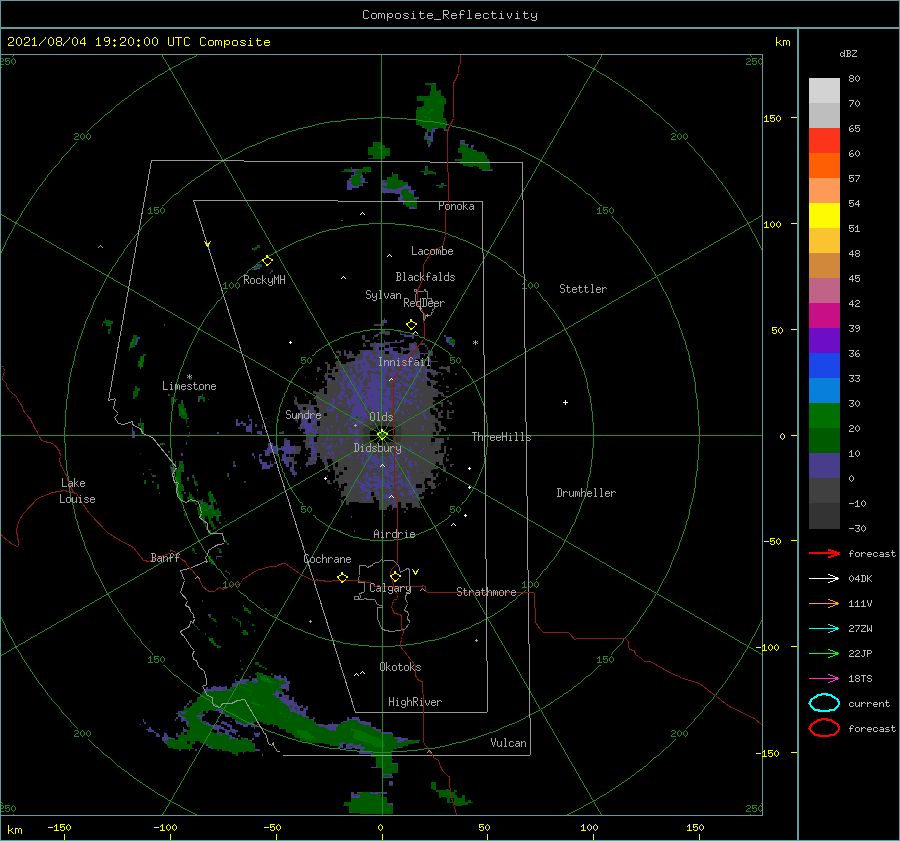Click the red forecast ellipse legend icon
Screen dimensions: 900x841
tap(824, 728)
